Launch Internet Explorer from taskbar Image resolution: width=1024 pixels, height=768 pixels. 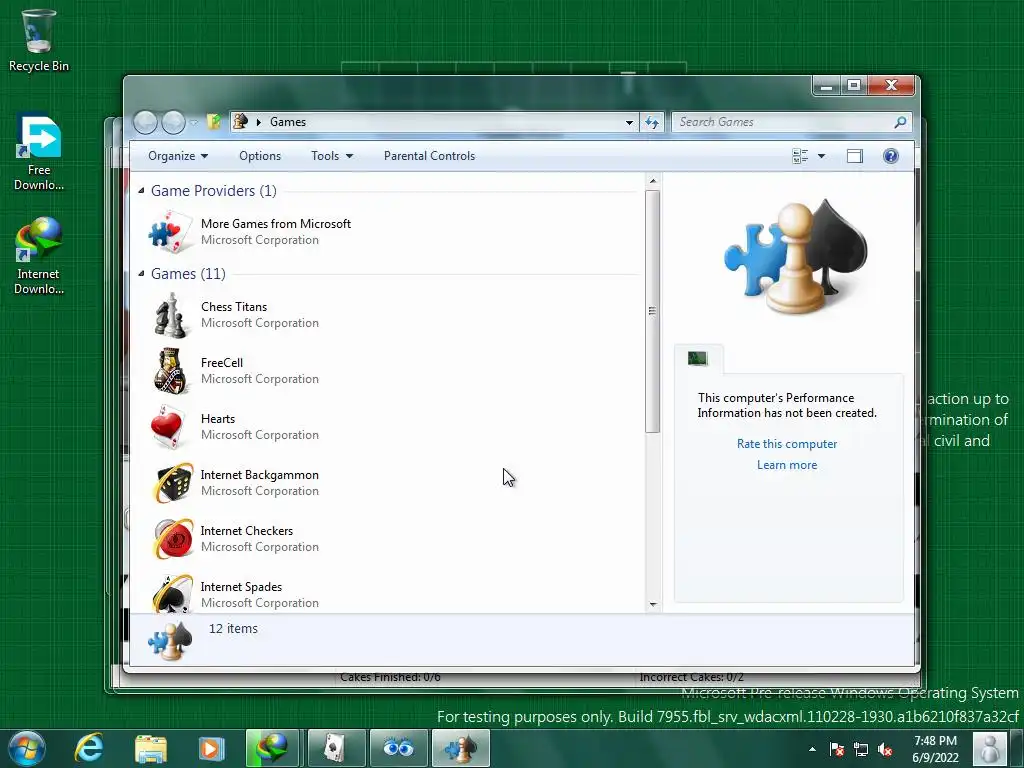(x=89, y=748)
